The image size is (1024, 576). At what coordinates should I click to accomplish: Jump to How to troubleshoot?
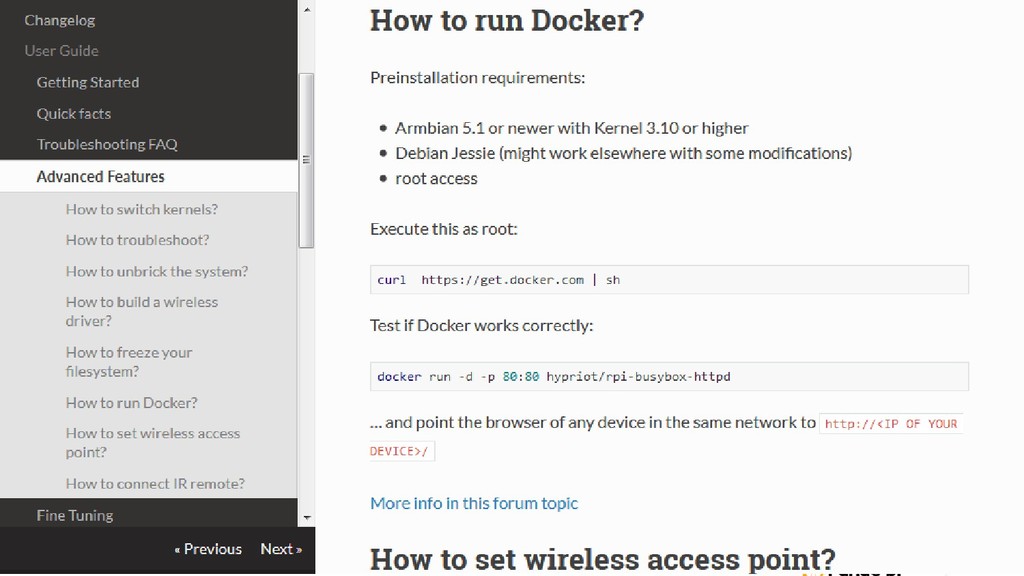137,240
